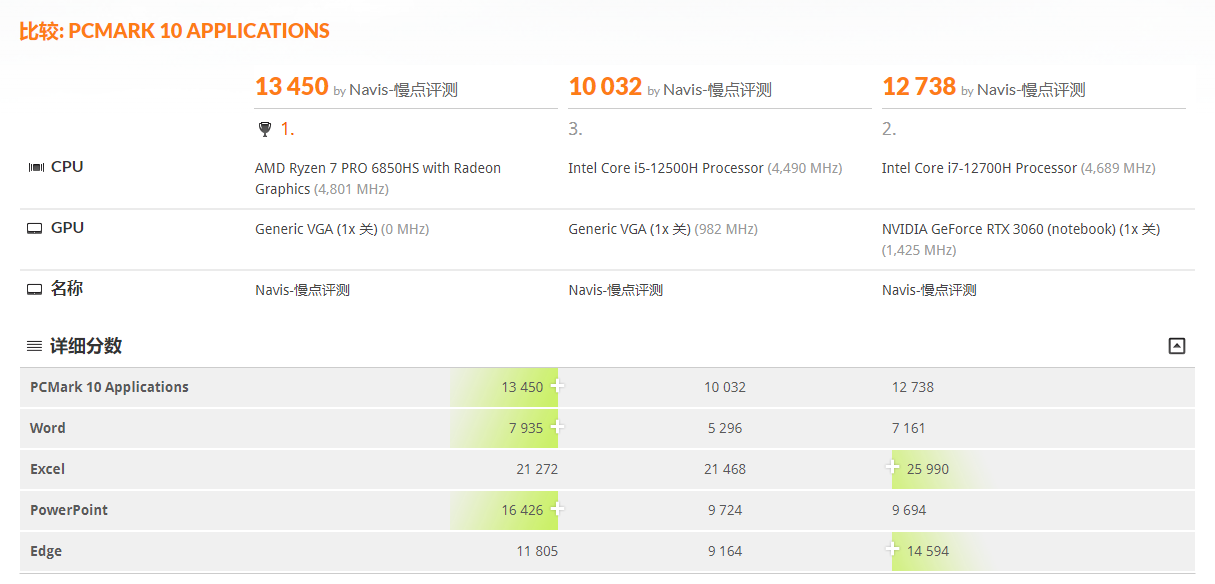The height and width of the screenshot is (584, 1215).
Task: Click plus marker beside Edge 14 594
Action: click(892, 549)
